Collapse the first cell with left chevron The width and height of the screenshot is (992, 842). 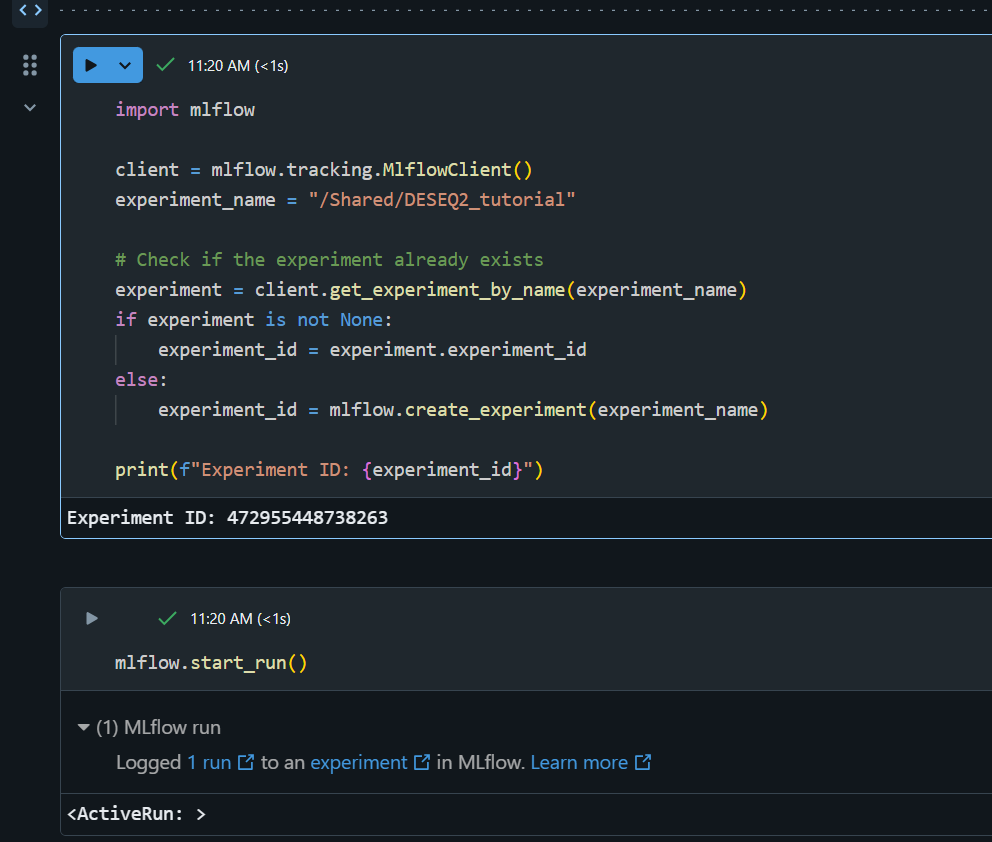(x=30, y=108)
